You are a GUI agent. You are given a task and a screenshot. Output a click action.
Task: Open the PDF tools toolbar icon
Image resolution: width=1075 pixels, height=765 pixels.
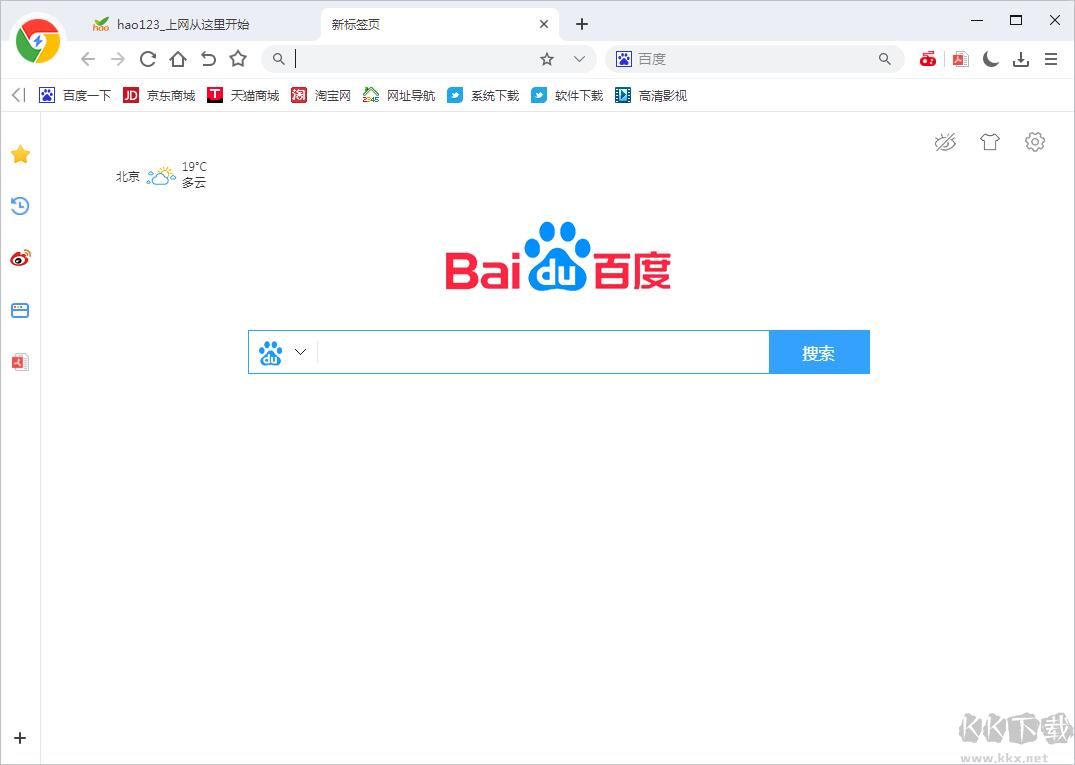[960, 59]
